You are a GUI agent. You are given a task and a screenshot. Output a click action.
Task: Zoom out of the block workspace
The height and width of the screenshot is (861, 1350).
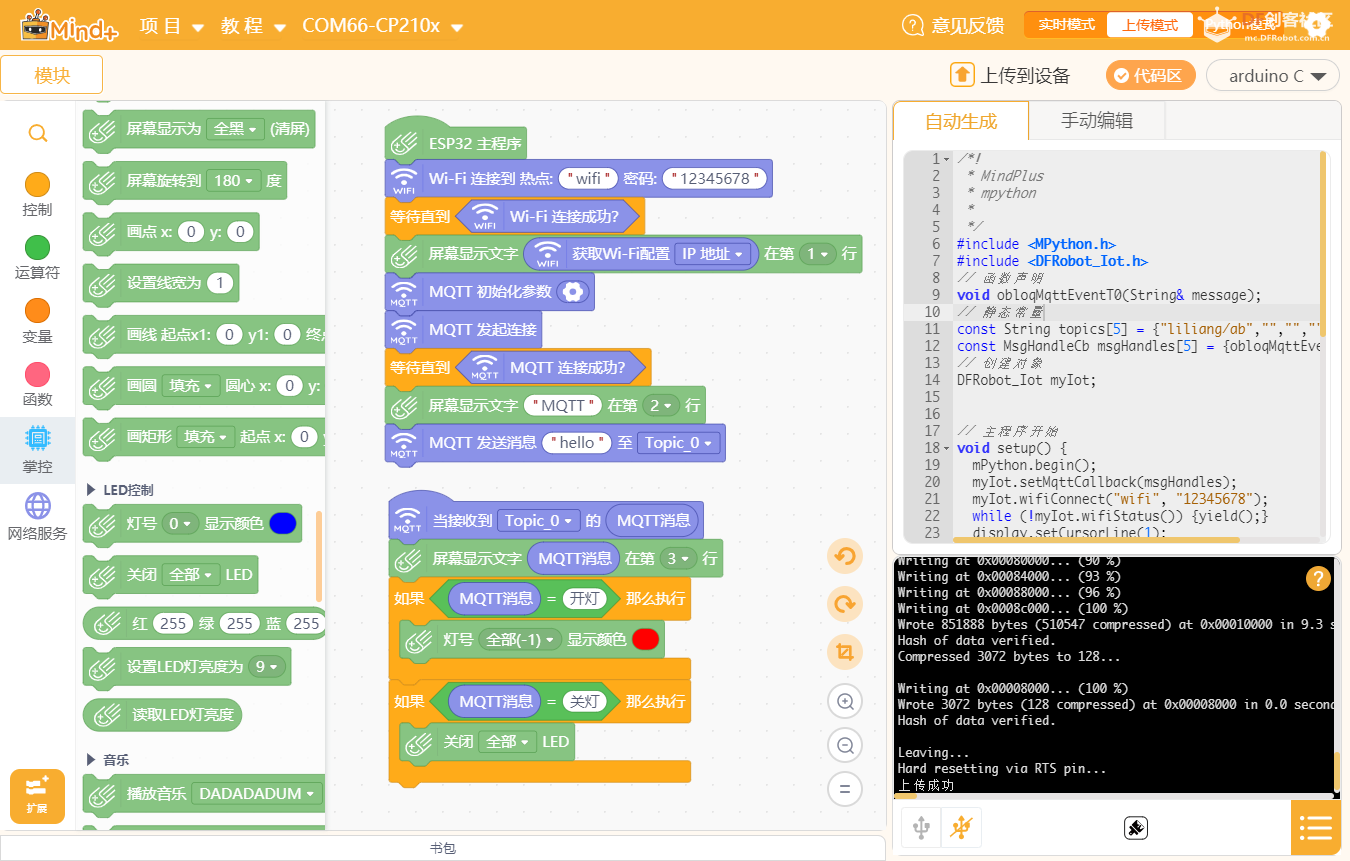pos(845,745)
